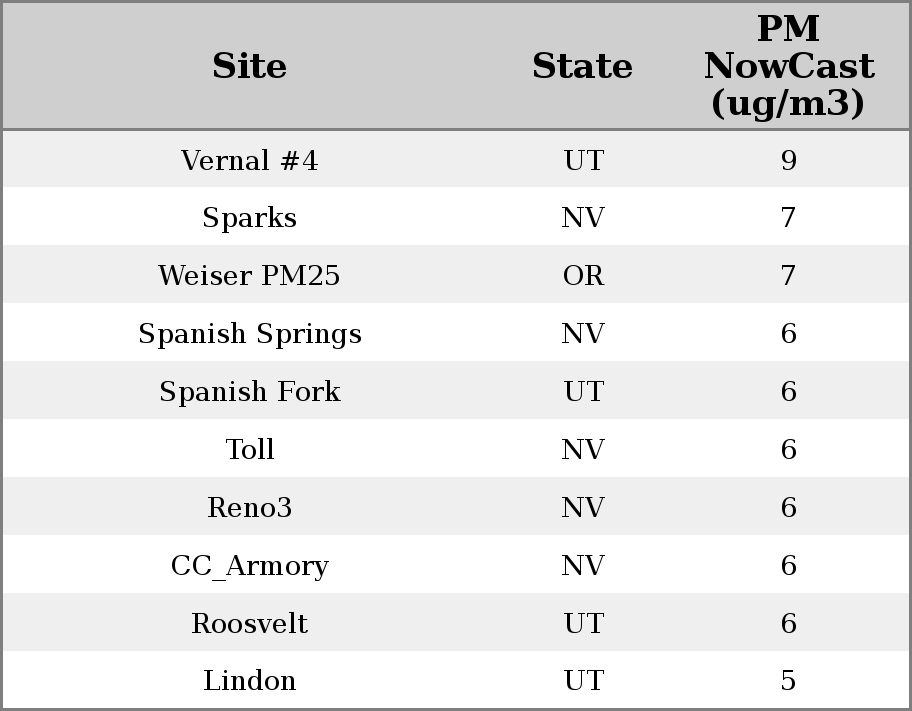
Task: Select the CC_Armory site cell
Action: coord(249,566)
